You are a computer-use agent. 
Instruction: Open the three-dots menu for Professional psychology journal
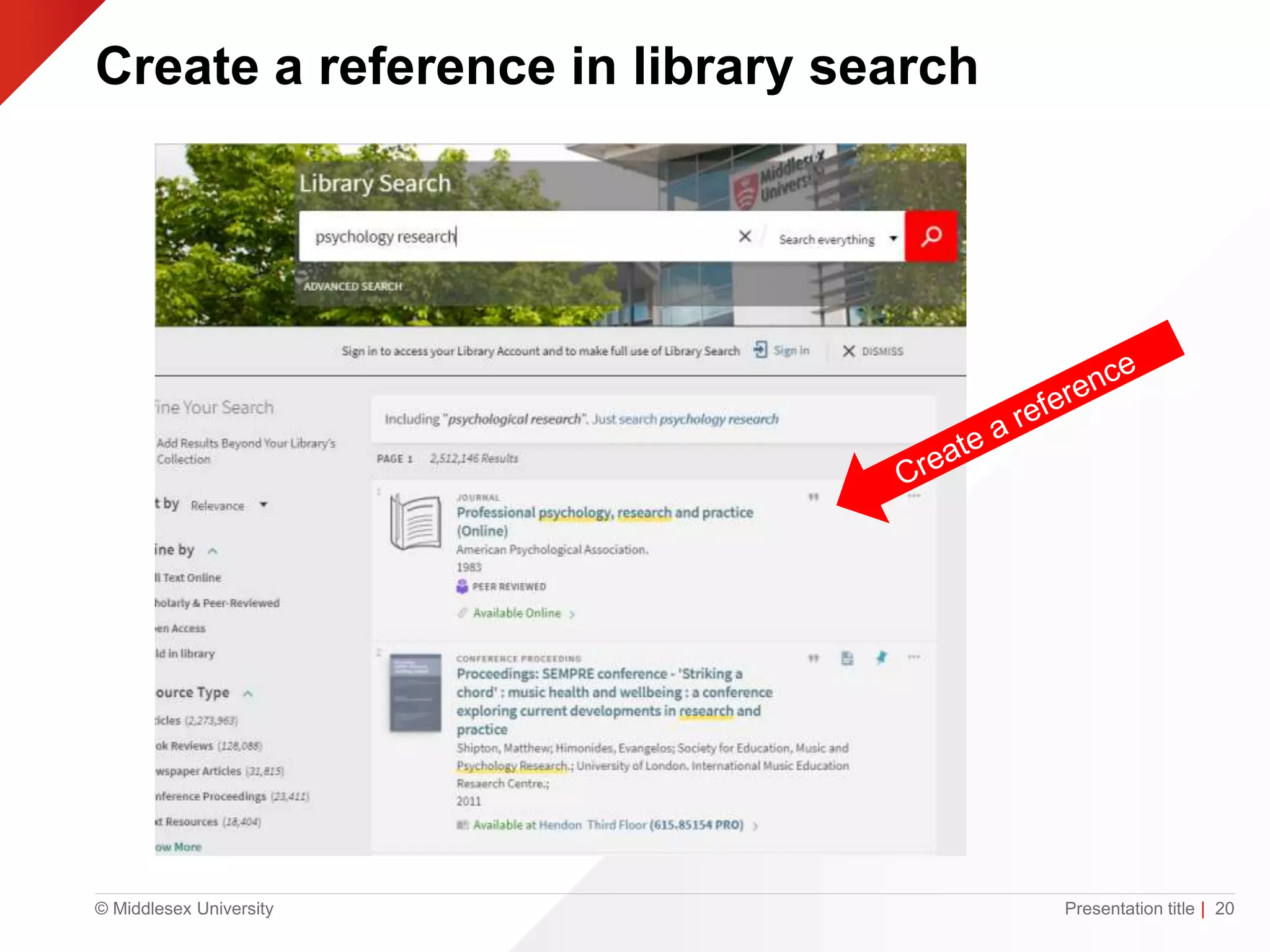(914, 496)
